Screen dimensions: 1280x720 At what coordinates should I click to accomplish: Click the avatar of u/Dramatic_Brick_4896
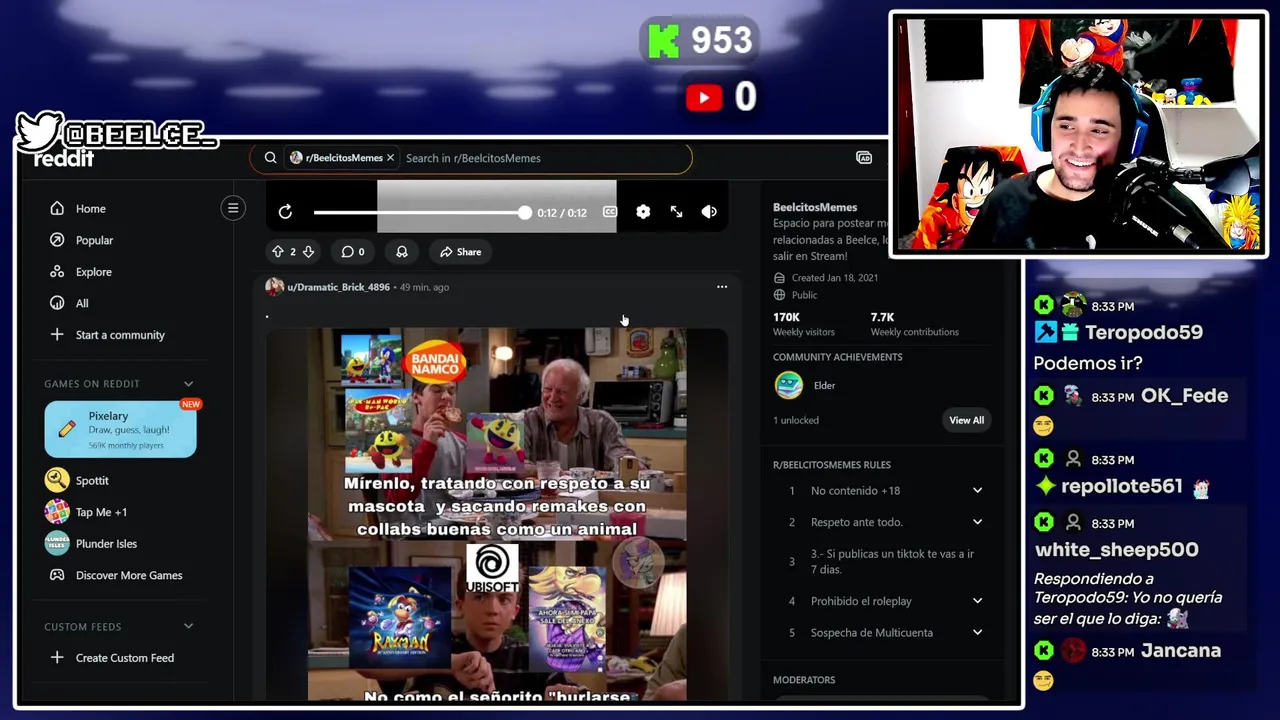click(x=274, y=287)
